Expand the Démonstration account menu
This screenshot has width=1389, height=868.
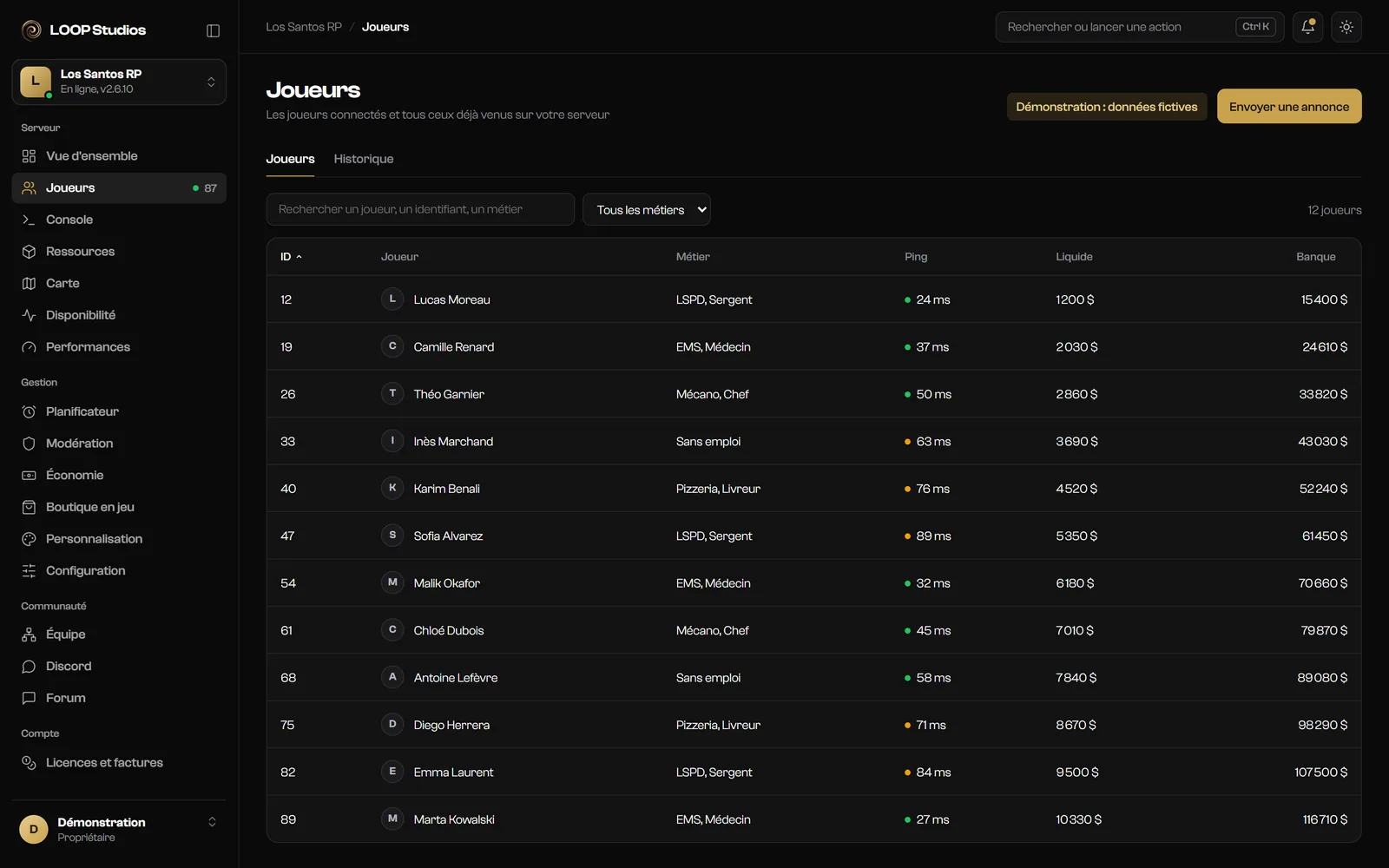pos(119,829)
